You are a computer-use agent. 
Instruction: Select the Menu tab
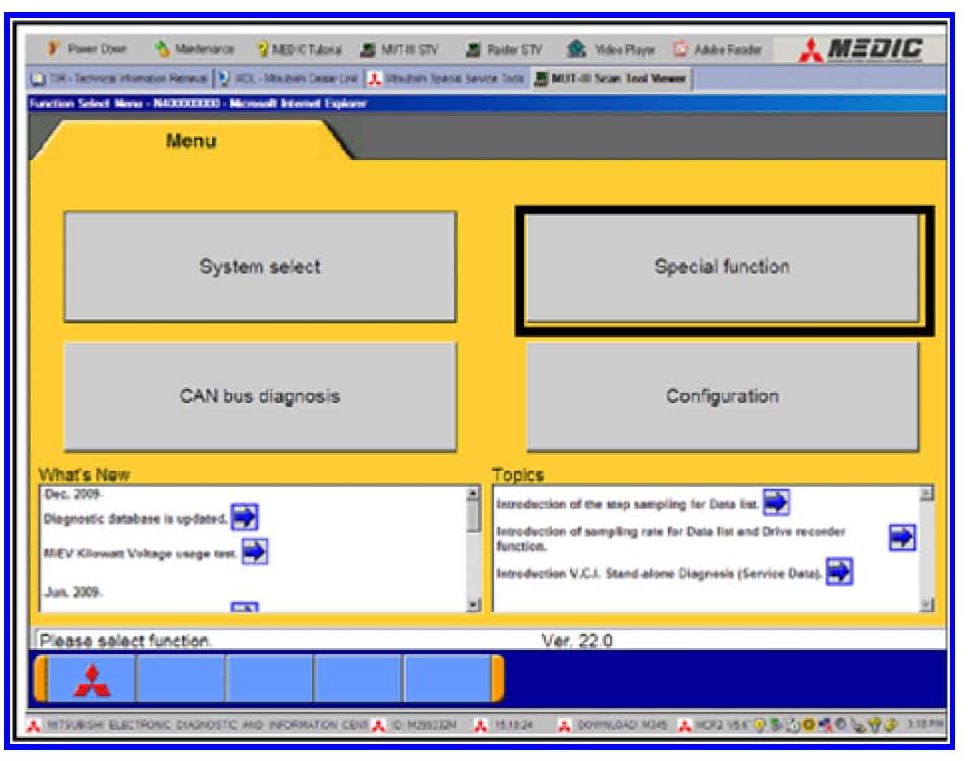pyautogui.click(x=190, y=142)
